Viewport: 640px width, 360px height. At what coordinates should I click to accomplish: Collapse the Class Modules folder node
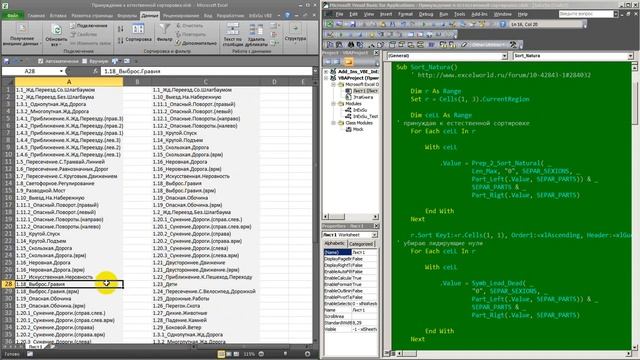click(x=333, y=123)
